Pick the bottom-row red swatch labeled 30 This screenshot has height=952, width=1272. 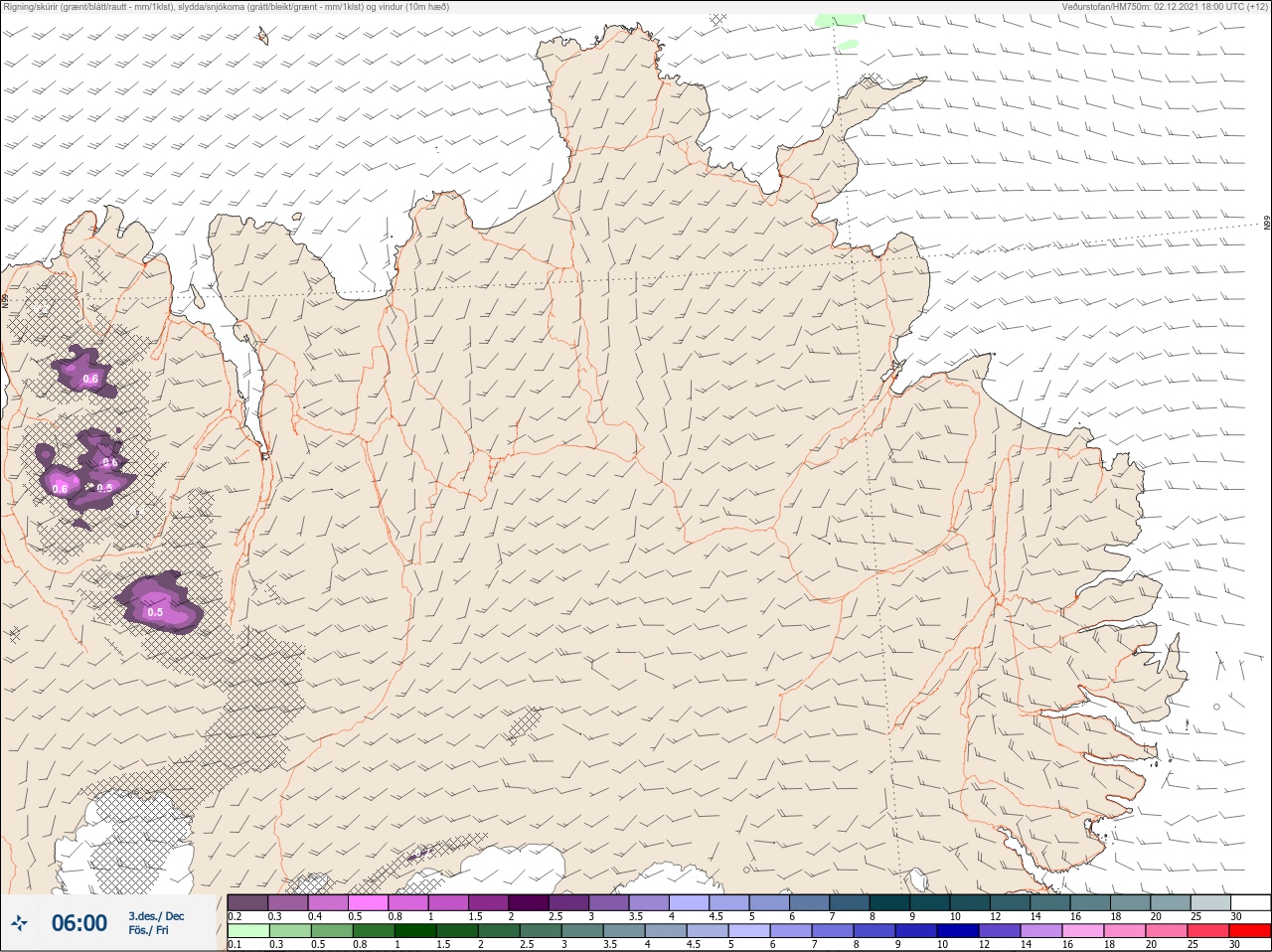click(1252, 931)
